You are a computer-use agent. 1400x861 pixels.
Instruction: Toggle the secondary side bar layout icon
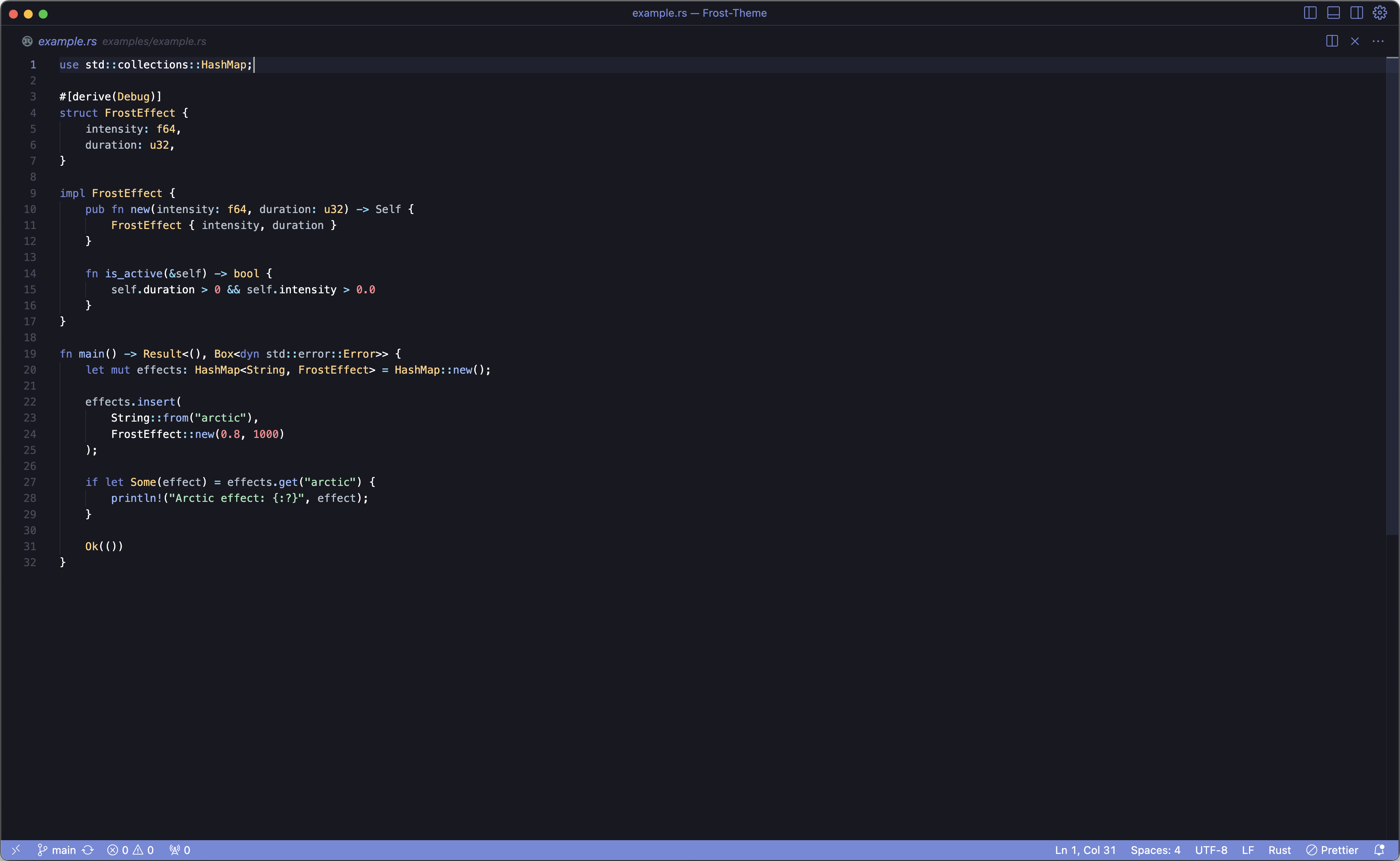click(x=1357, y=13)
